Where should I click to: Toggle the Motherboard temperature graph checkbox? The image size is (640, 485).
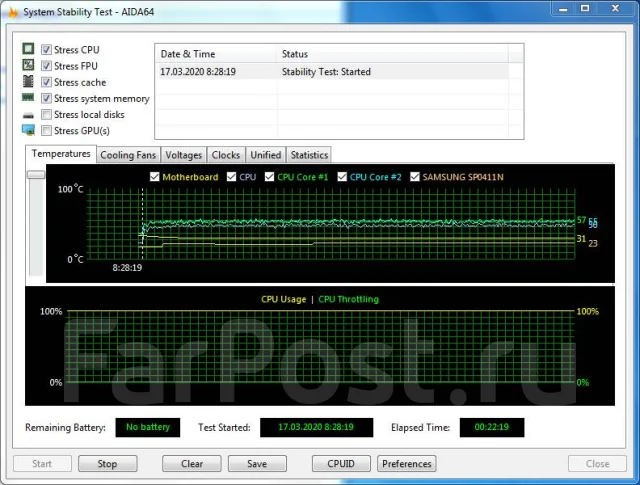point(155,177)
